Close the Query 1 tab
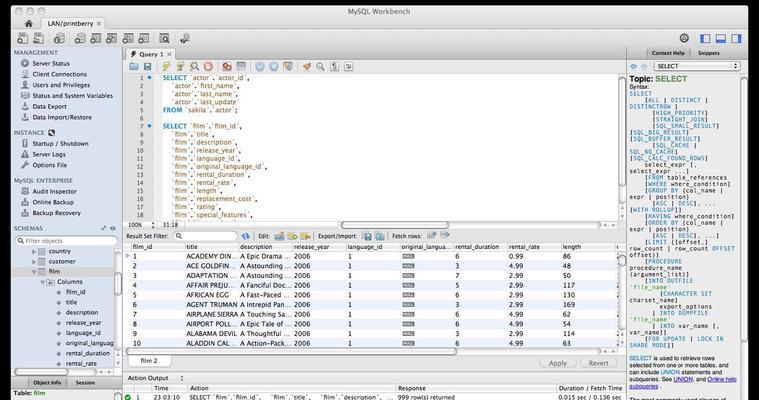 point(169,54)
